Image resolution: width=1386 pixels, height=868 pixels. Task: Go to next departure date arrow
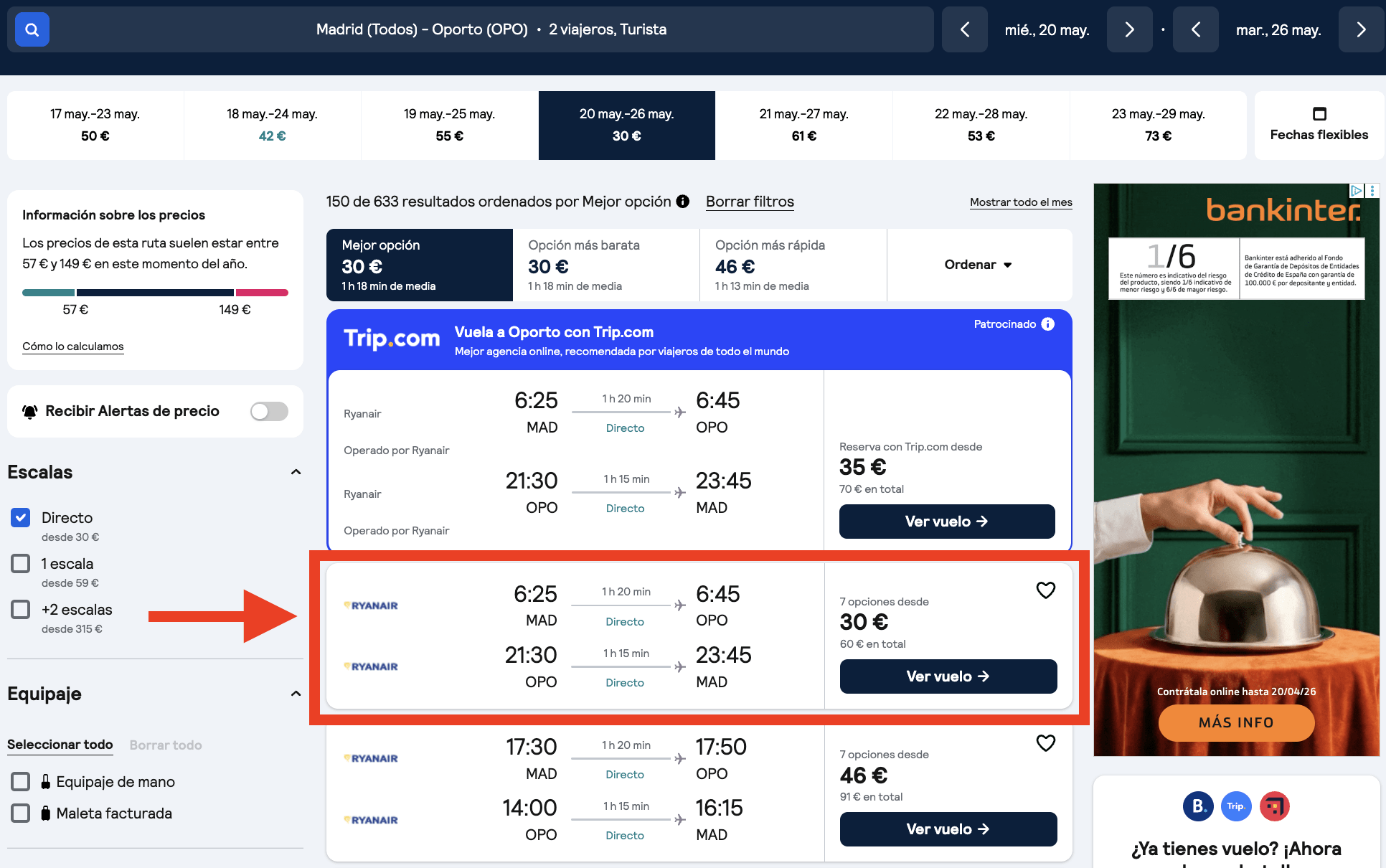[1130, 29]
